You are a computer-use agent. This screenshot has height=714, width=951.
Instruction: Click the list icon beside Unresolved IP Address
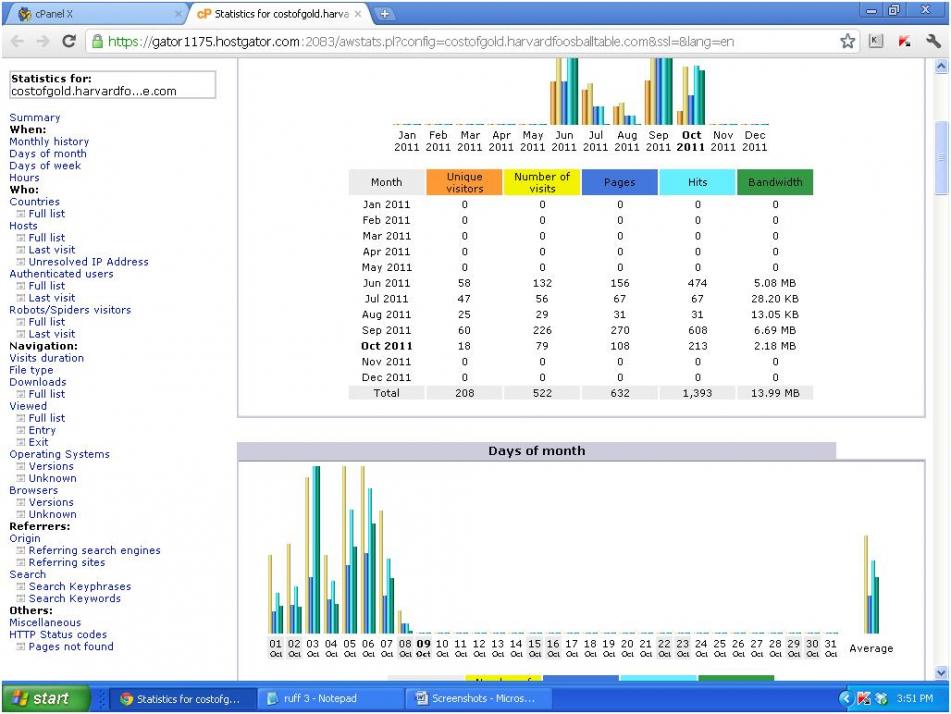point(20,262)
